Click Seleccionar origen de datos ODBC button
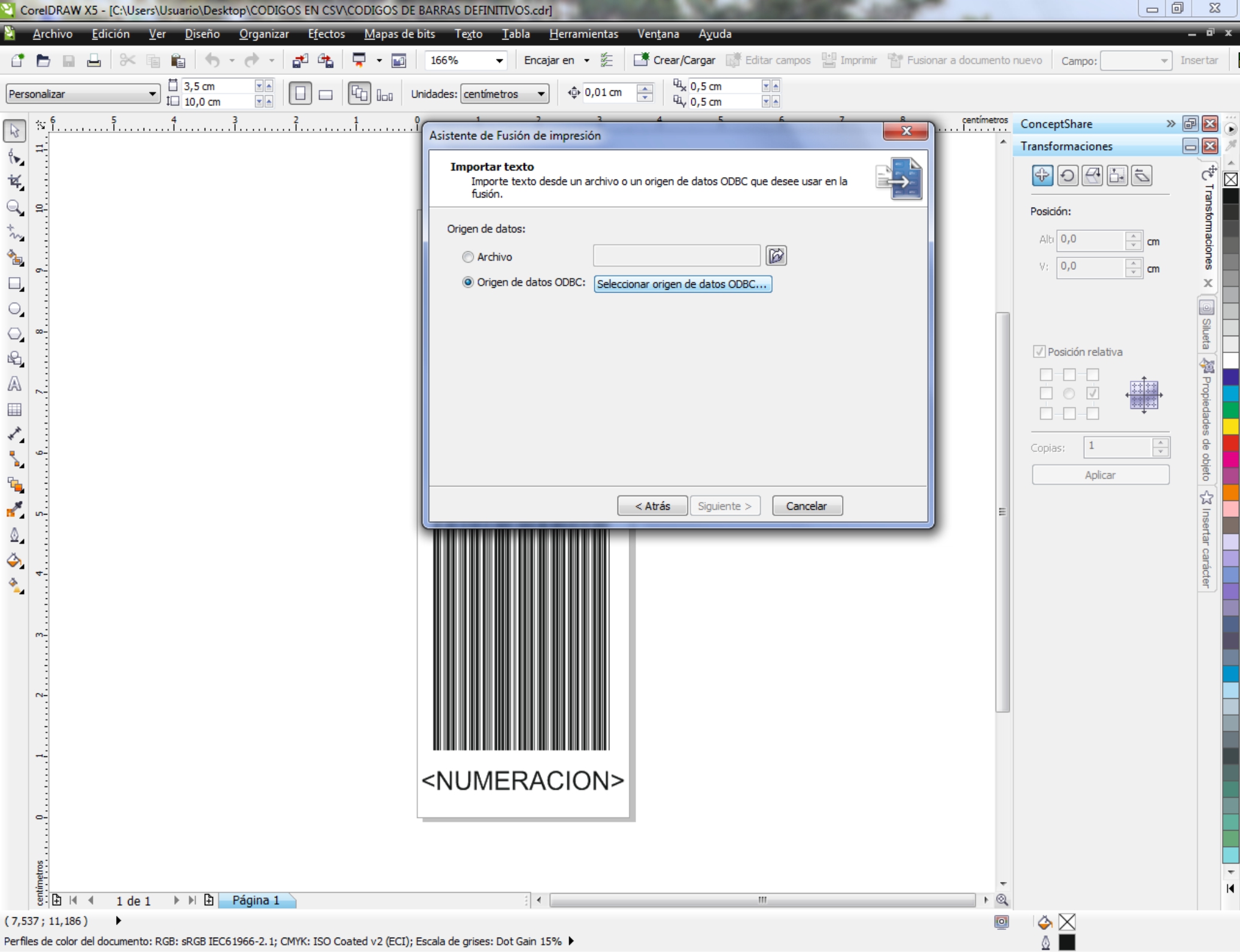This screenshot has height=952, width=1240. (x=682, y=284)
